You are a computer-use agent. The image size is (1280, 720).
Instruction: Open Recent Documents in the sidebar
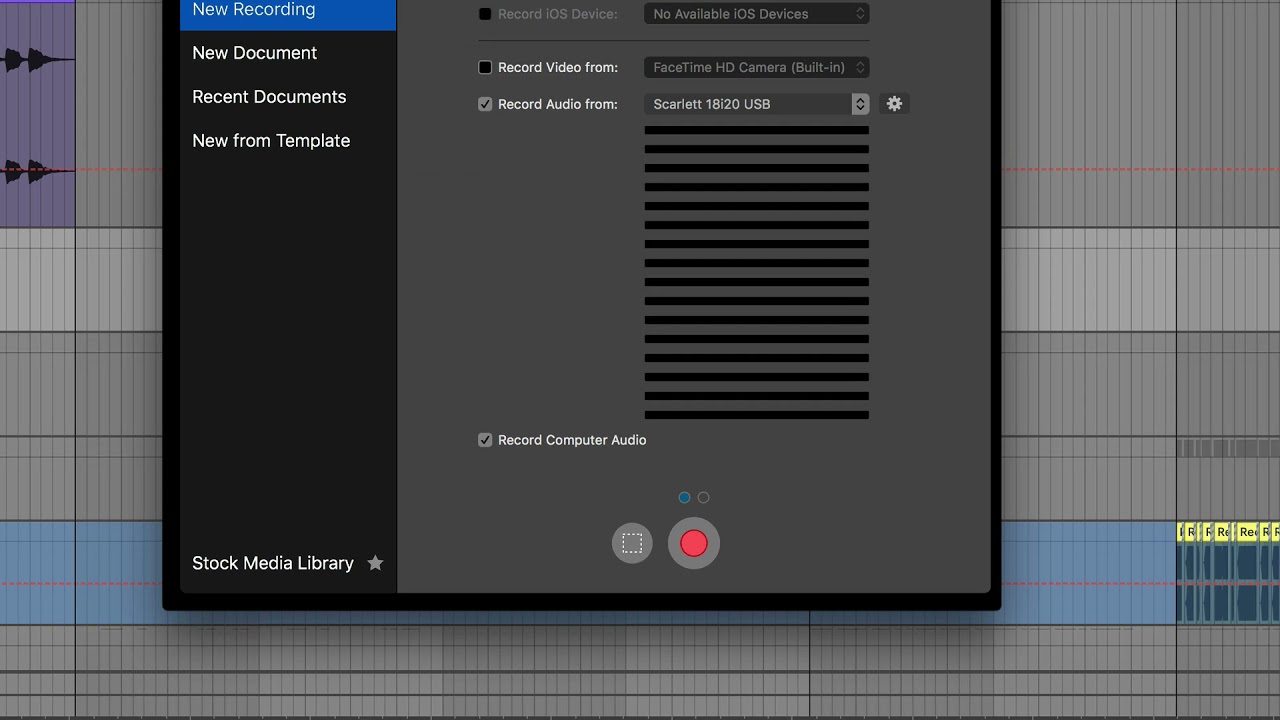pos(269,97)
